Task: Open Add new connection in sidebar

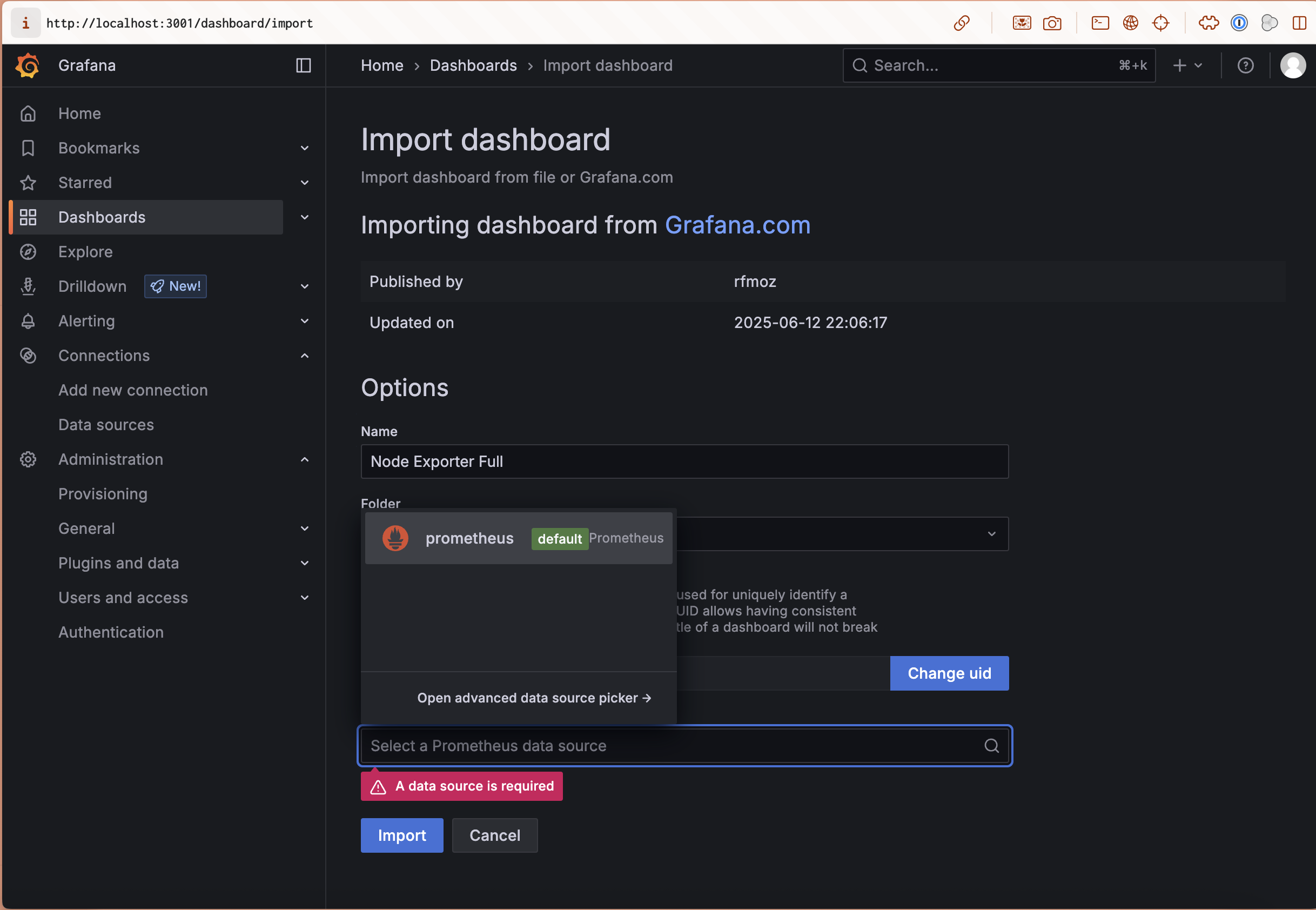Action: point(133,391)
